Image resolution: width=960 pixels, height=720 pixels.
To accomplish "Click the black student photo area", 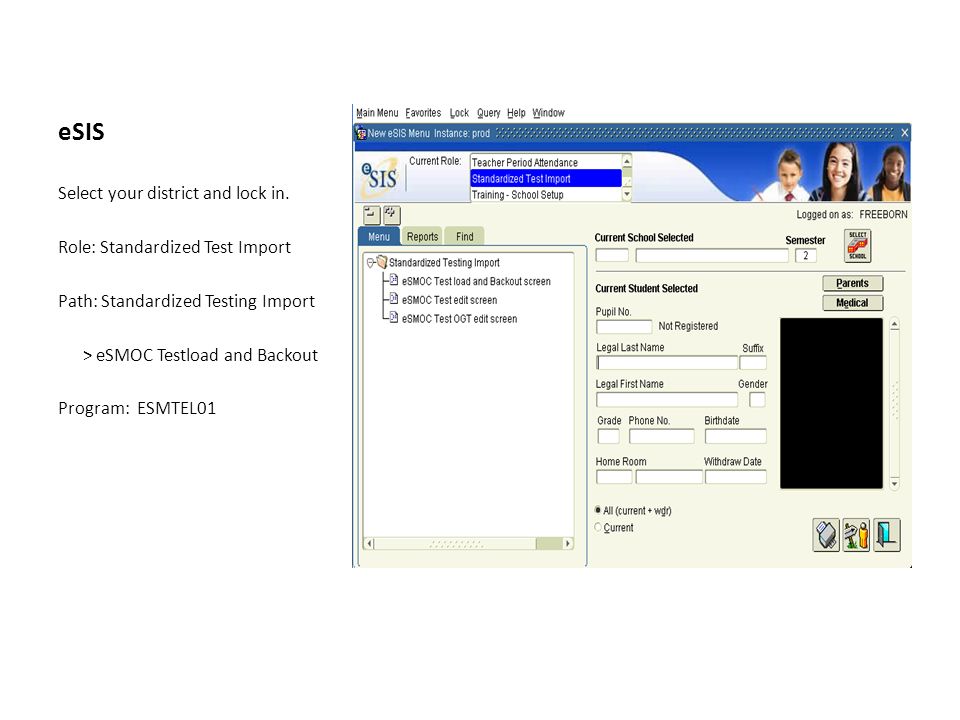I will [x=831, y=403].
